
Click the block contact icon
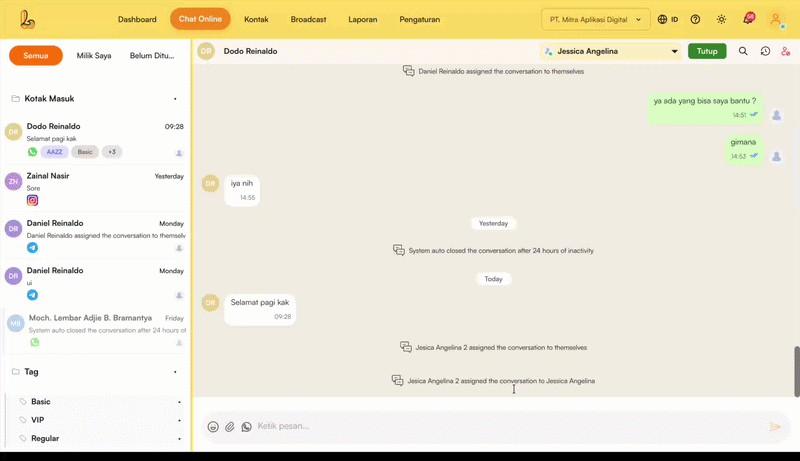(x=786, y=51)
